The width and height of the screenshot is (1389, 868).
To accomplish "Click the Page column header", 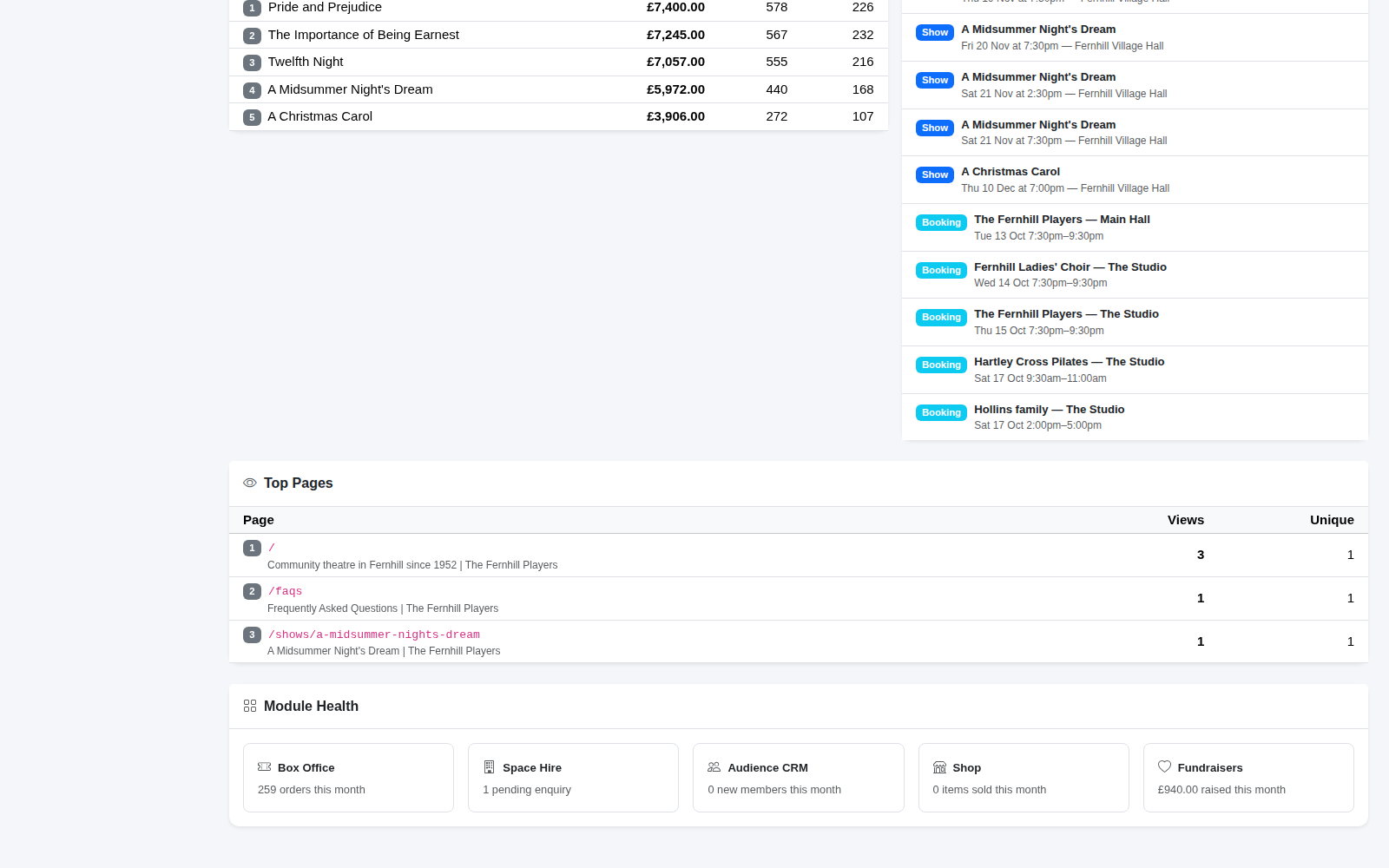I will (x=259, y=520).
